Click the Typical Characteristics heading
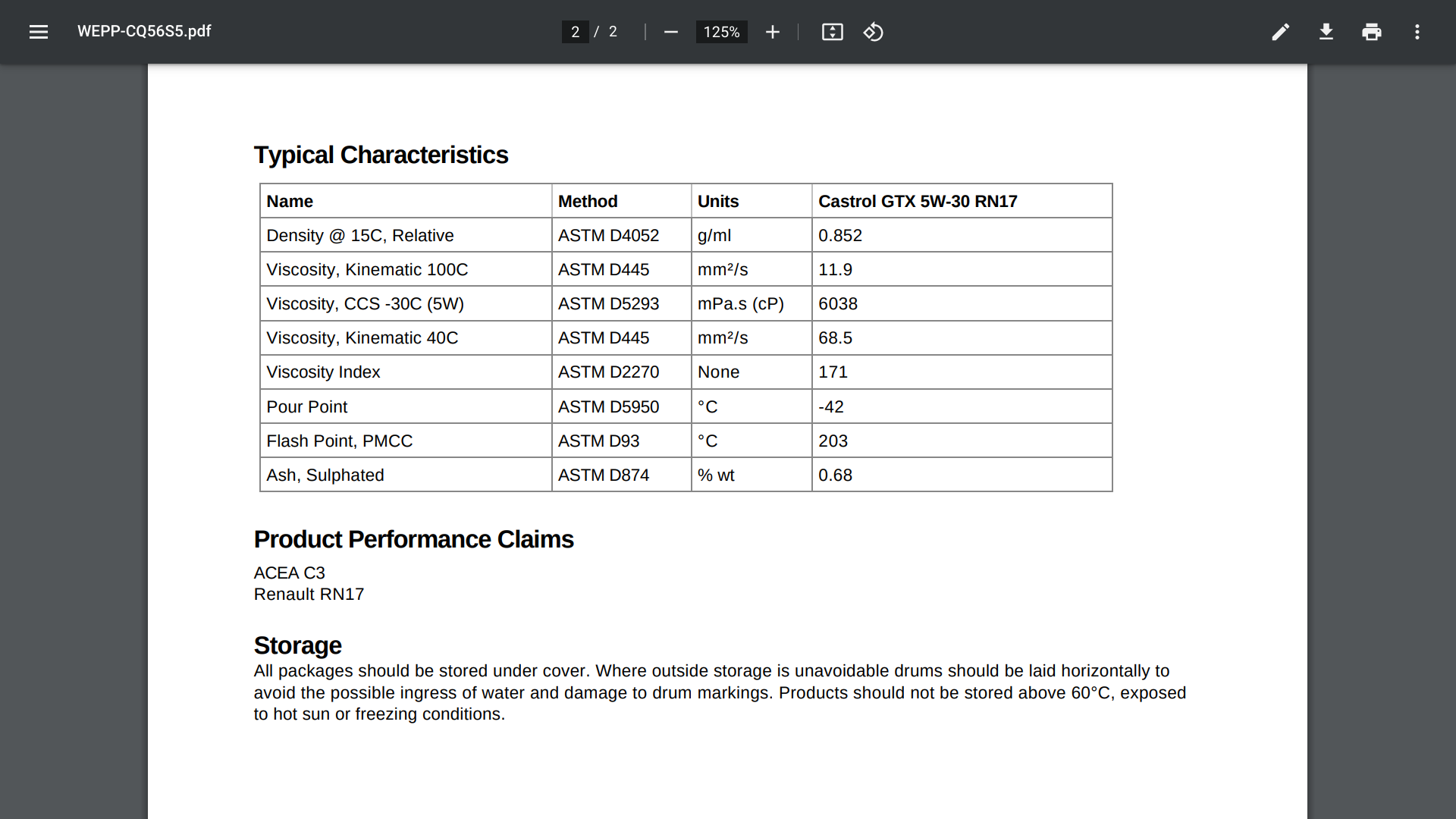Image resolution: width=1456 pixels, height=819 pixels. (x=381, y=155)
